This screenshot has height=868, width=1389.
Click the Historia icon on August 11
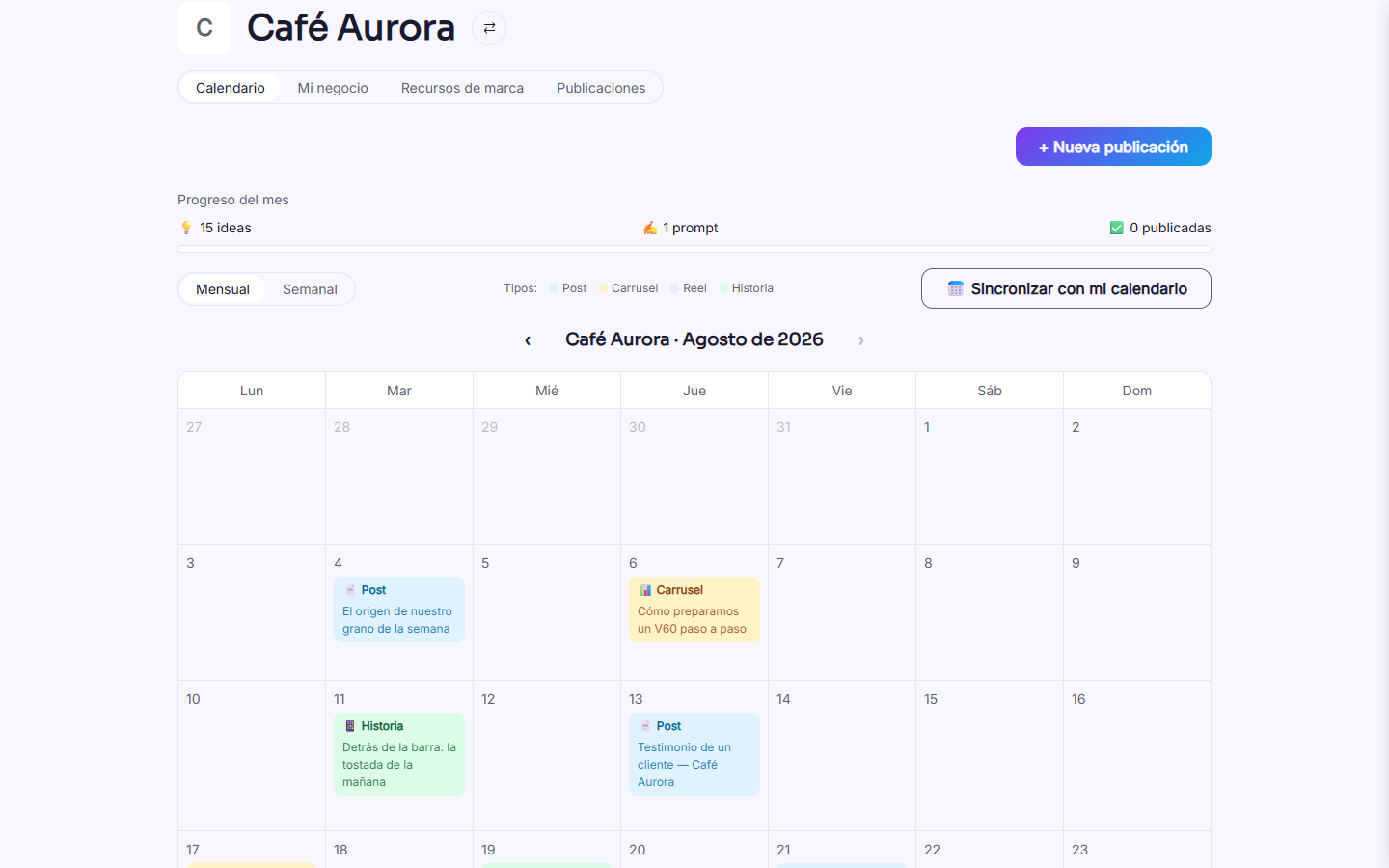pyautogui.click(x=350, y=726)
